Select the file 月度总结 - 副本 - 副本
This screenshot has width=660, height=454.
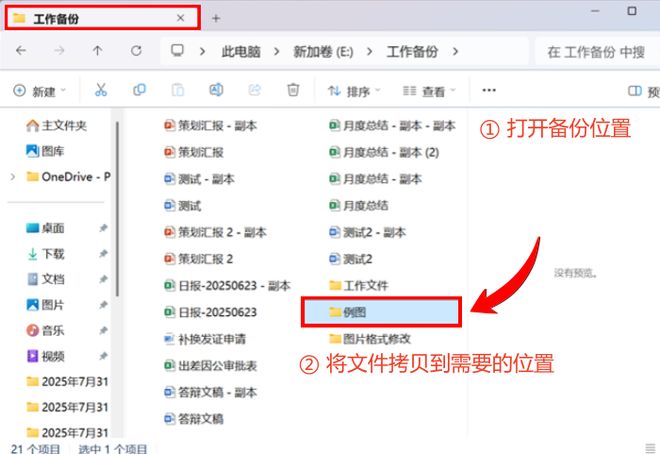tap(392, 125)
